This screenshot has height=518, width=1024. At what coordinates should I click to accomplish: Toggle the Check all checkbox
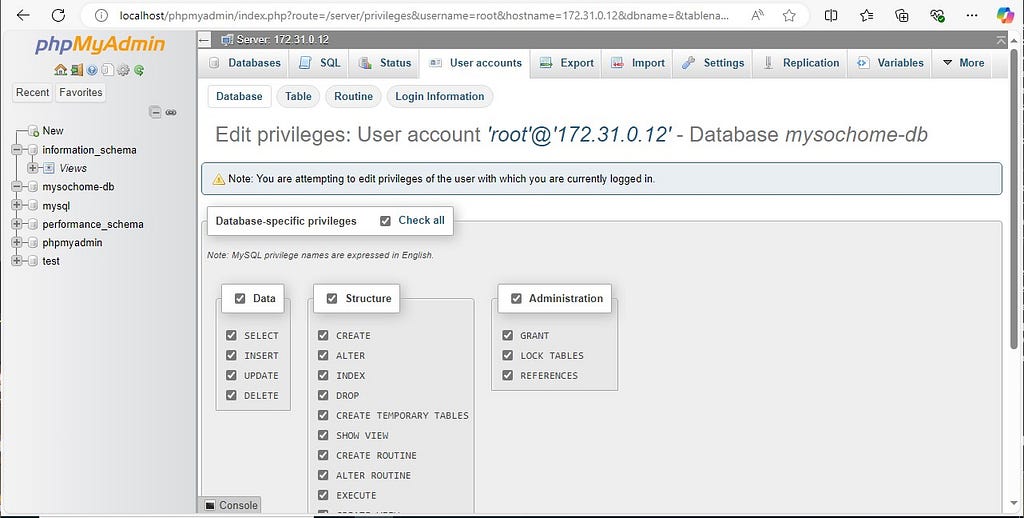click(x=385, y=221)
